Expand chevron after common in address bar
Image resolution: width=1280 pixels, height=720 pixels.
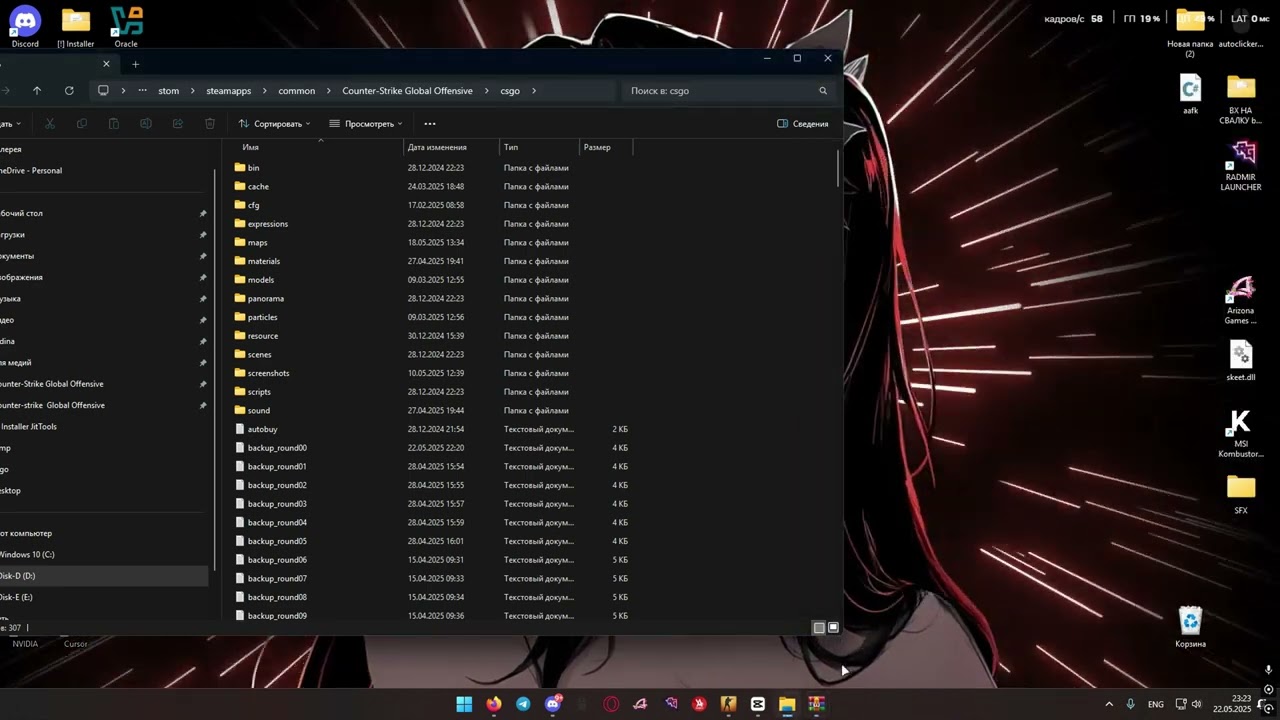pyautogui.click(x=329, y=91)
